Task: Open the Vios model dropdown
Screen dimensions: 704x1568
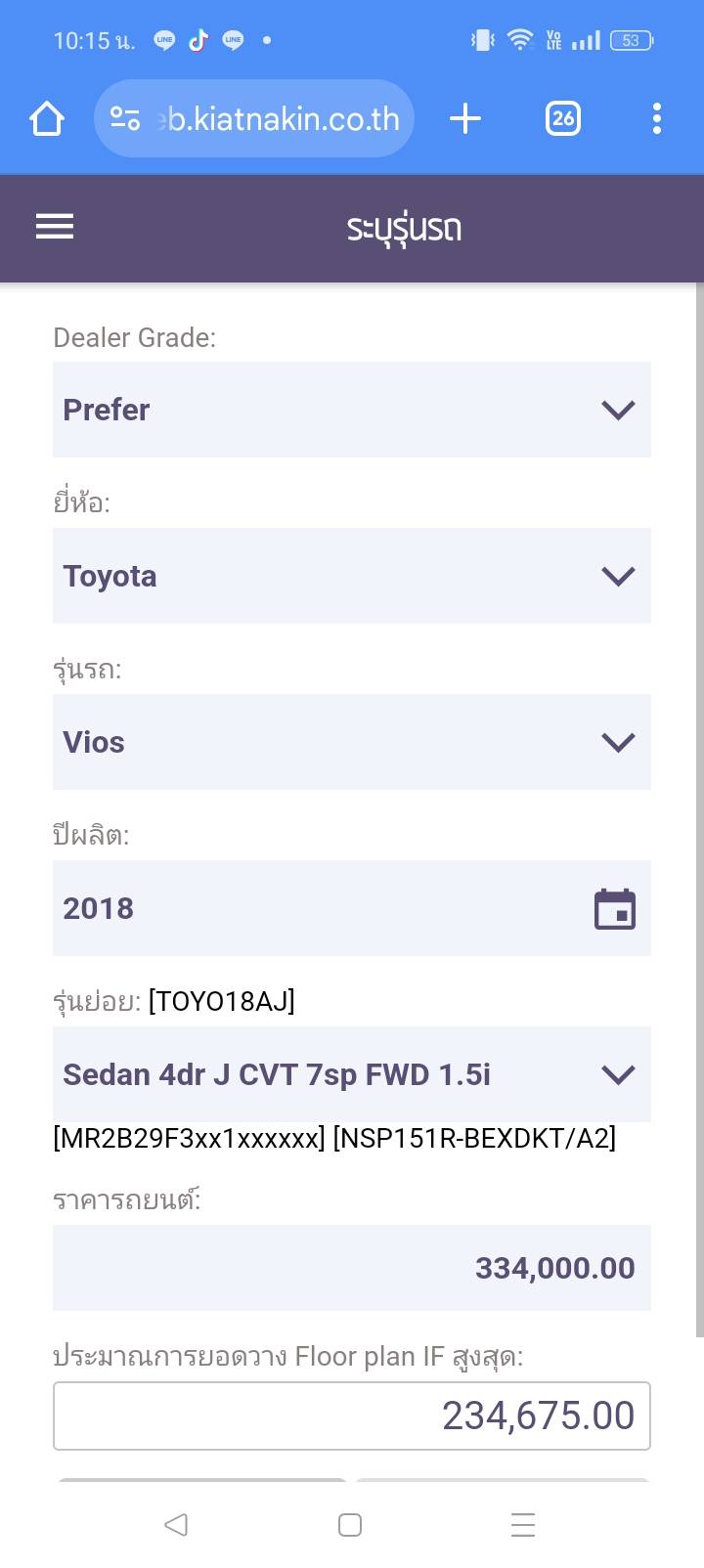Action: tap(352, 742)
